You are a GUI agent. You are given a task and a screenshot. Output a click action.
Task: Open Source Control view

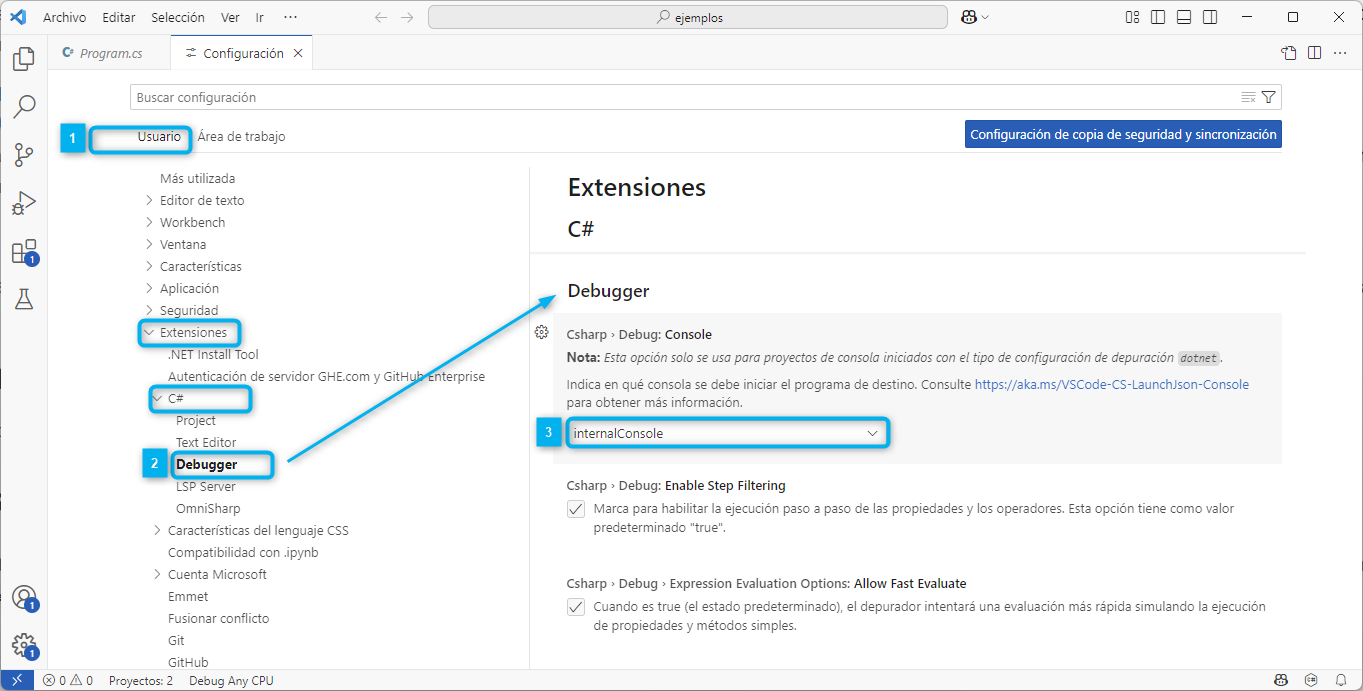tap(24, 154)
